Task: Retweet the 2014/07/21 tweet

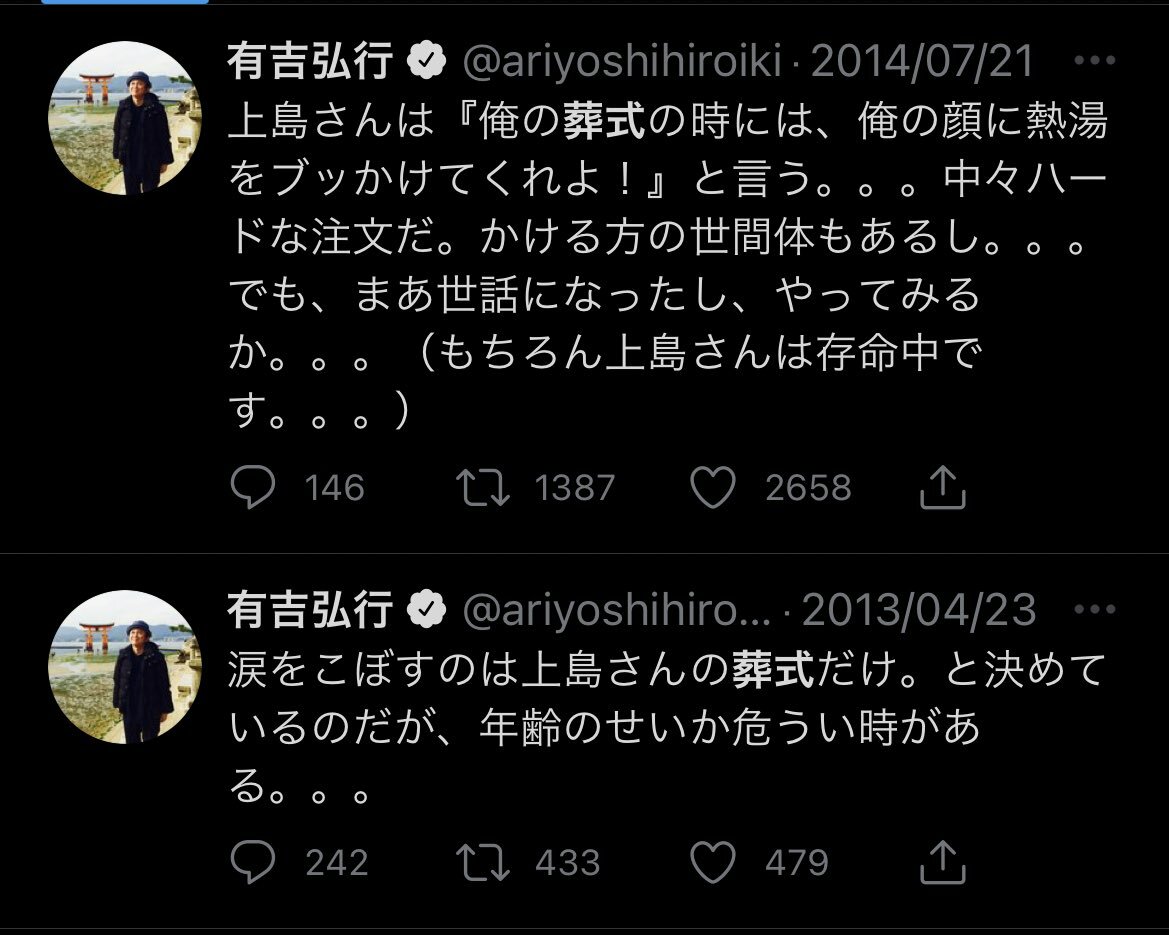Action: pos(483,488)
